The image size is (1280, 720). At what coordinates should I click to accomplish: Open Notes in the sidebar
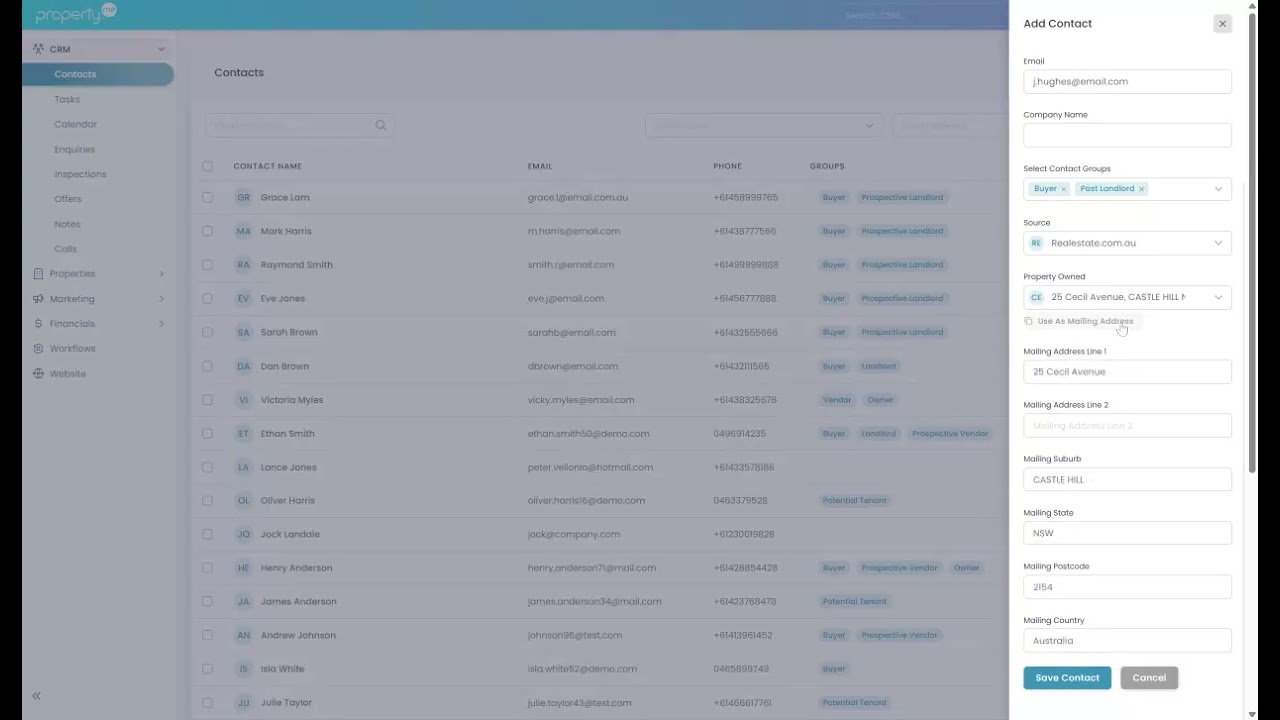tap(67, 224)
